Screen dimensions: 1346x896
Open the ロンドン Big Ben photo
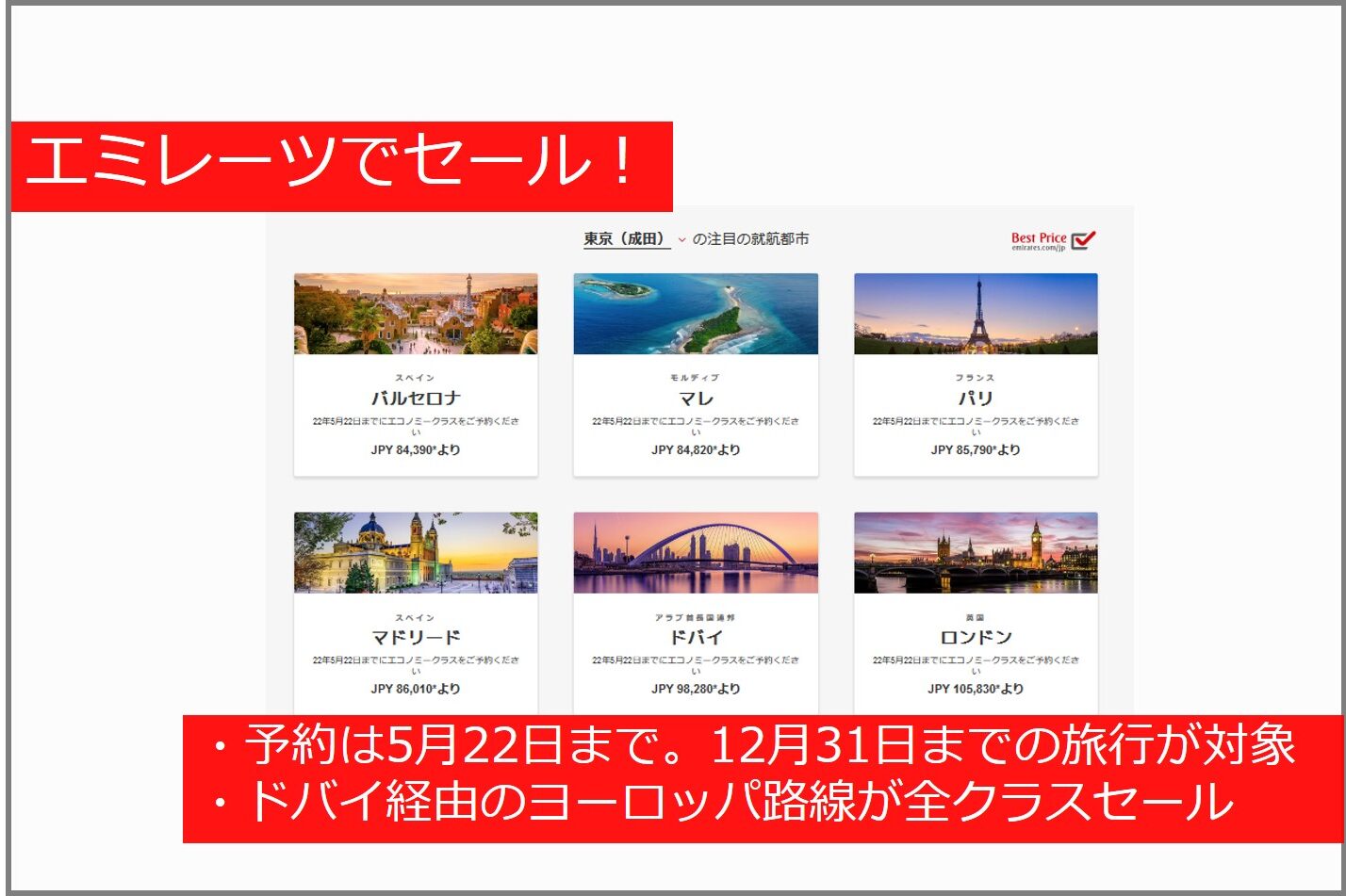pos(976,553)
